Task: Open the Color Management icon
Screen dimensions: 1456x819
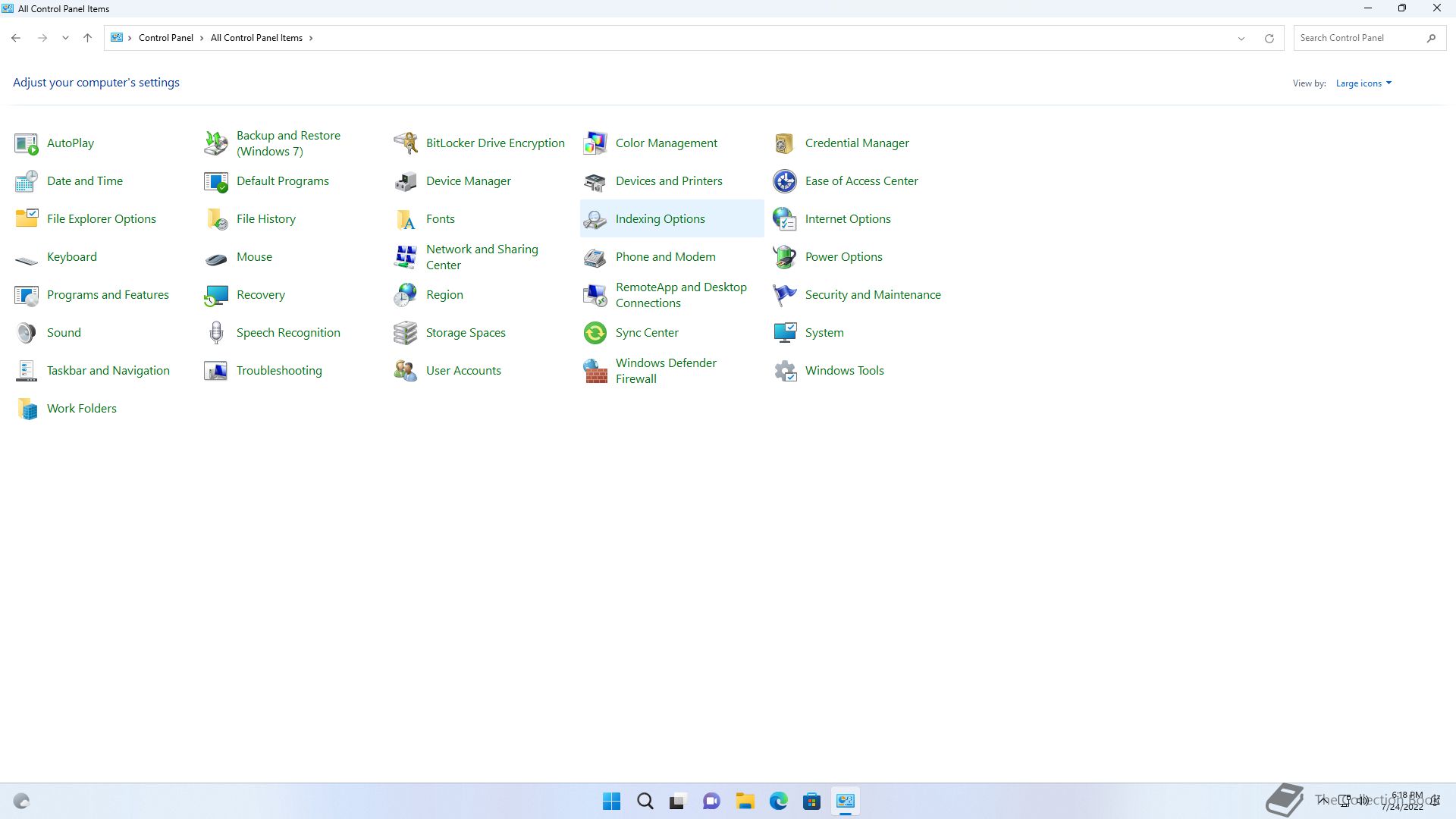Action: [595, 143]
